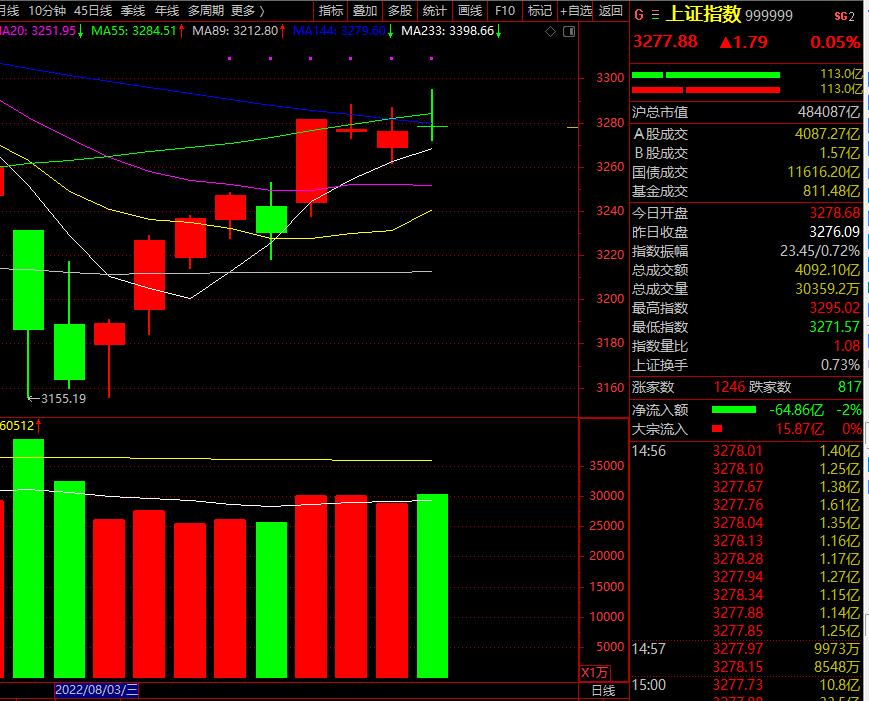Open the 画线 drawing tools
The width and height of the screenshot is (869, 701).
(469, 11)
